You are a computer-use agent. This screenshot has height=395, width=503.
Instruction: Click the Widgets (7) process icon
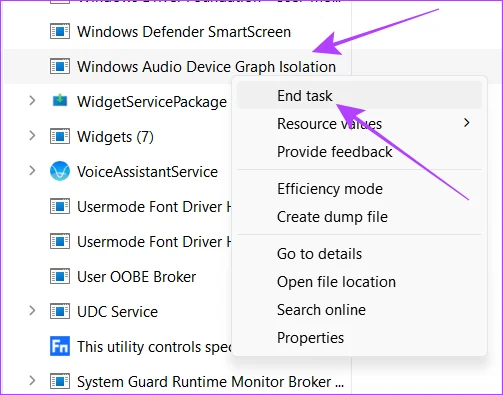60,136
